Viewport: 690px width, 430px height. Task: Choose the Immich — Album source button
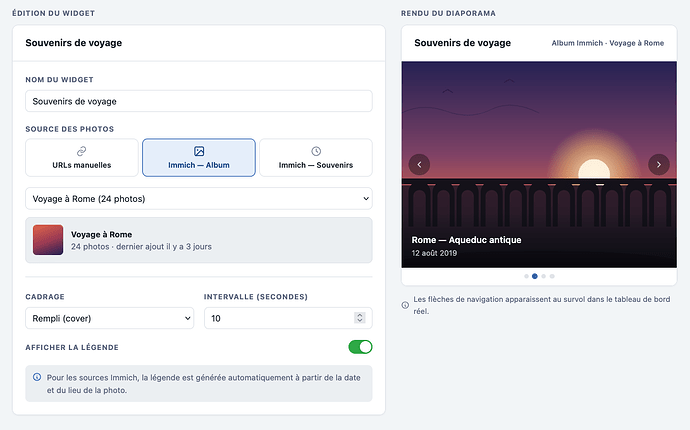pos(199,158)
